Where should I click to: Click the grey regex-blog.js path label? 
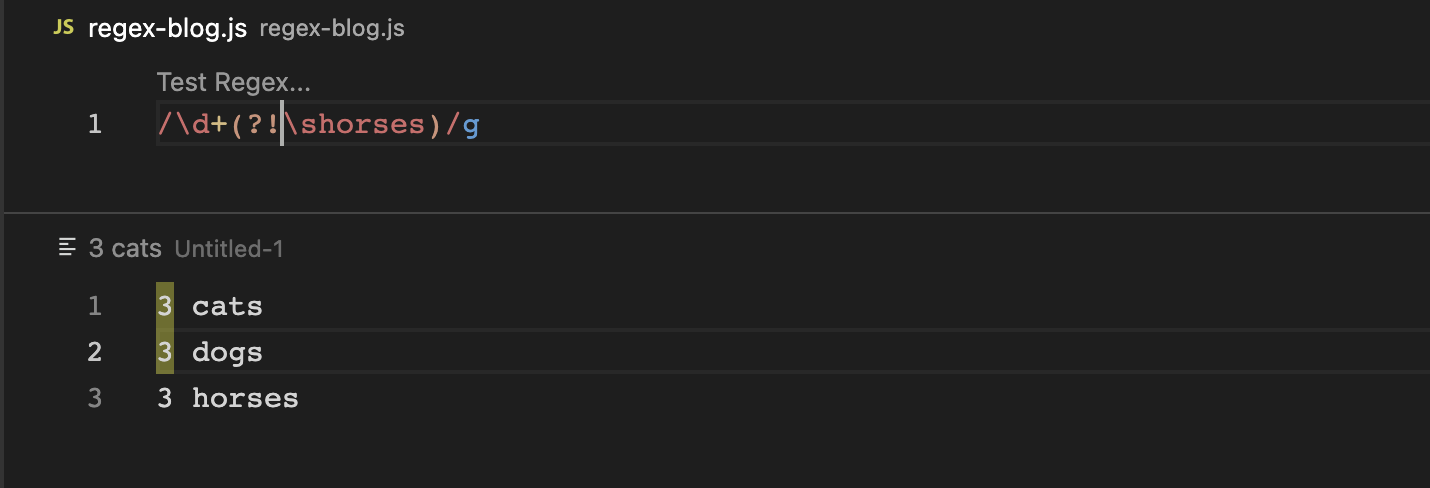point(331,28)
